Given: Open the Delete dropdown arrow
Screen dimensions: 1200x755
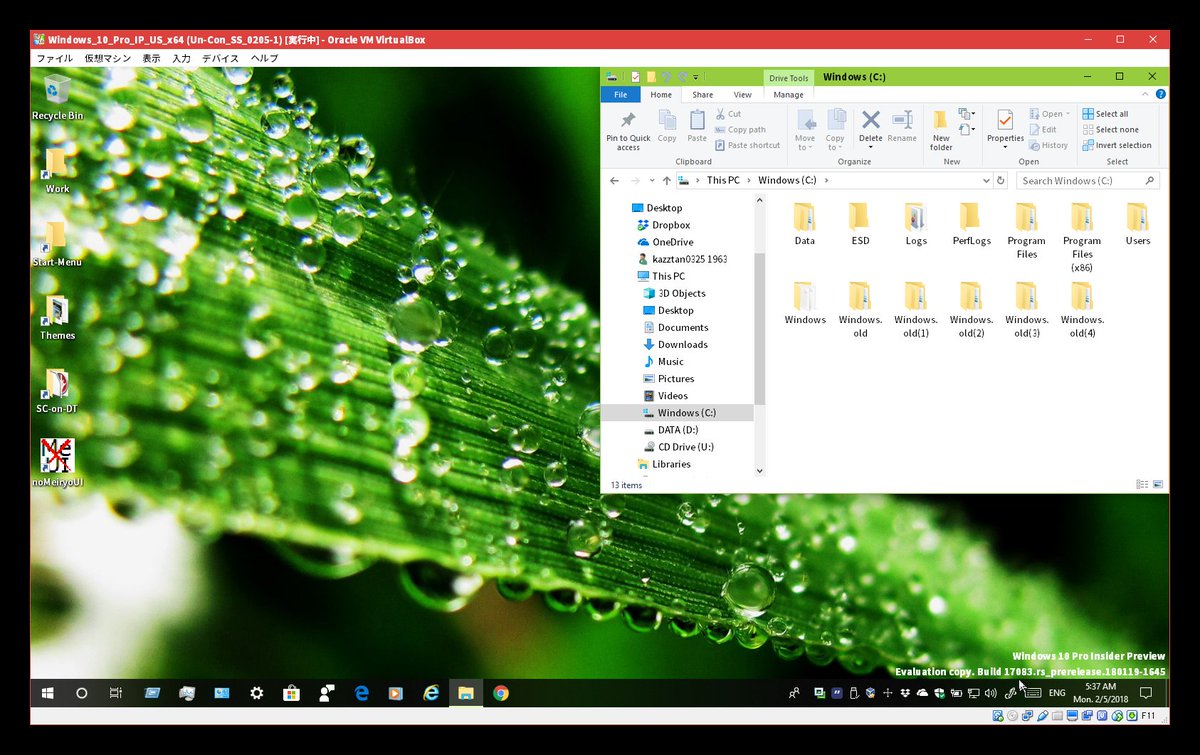Looking at the screenshot, I should [x=871, y=148].
